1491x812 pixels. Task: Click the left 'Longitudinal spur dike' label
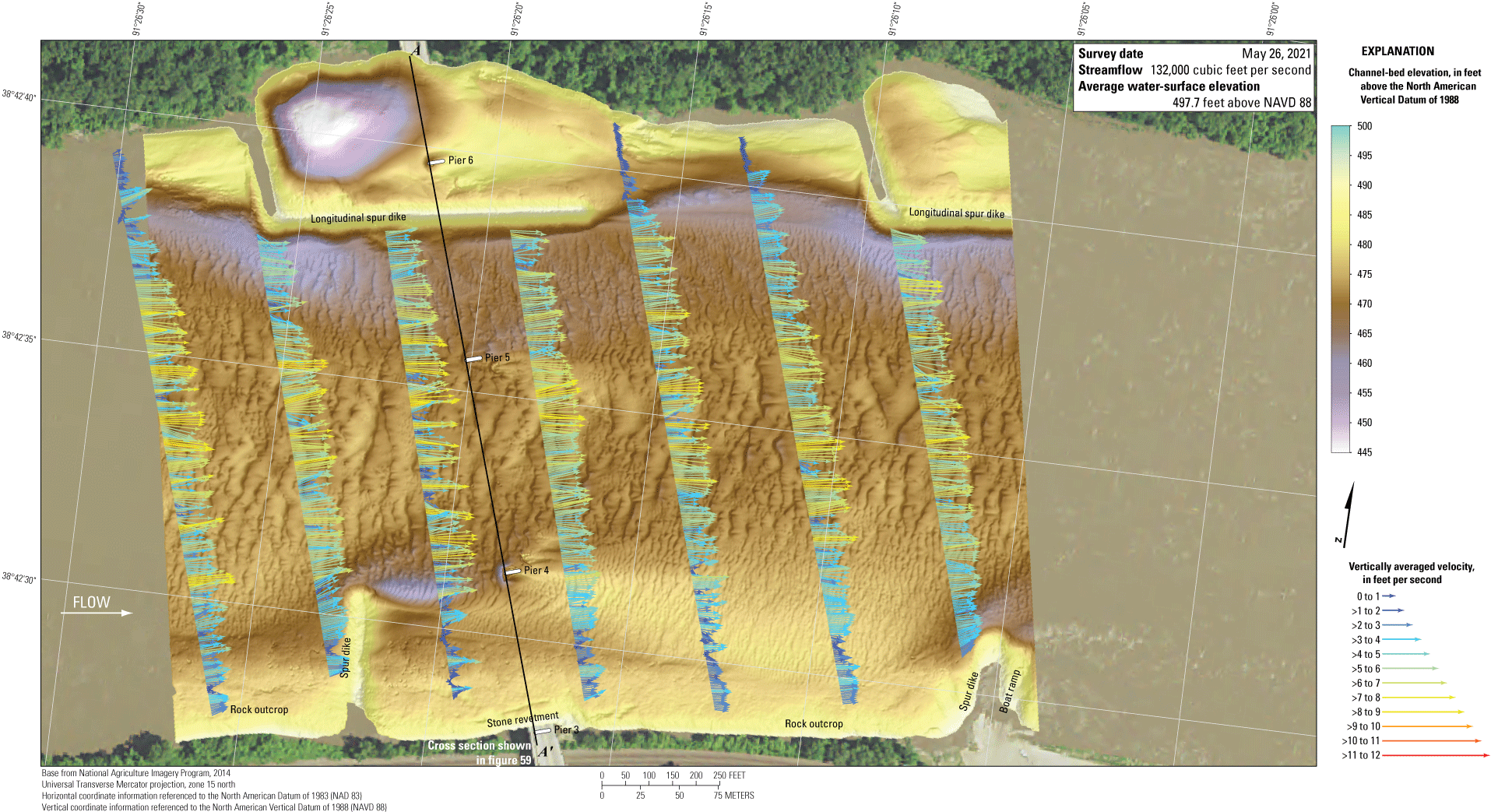pyautogui.click(x=358, y=218)
